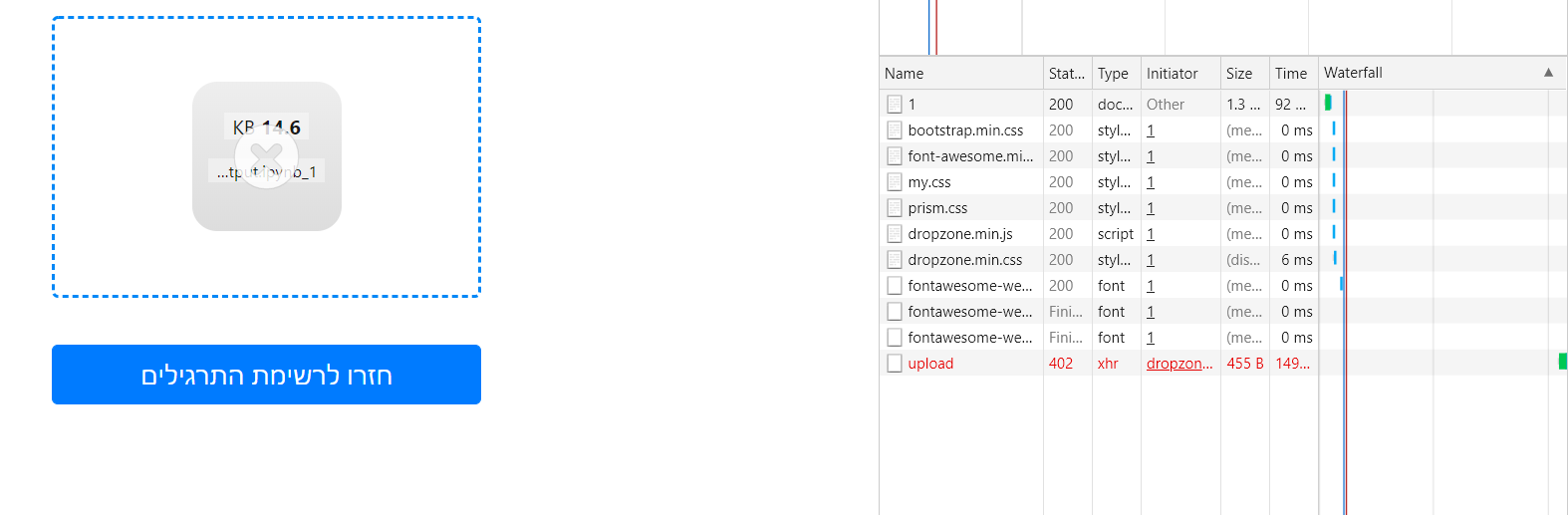Click the Type column header
Screen dimensions: 1568x515
[x=1115, y=74]
